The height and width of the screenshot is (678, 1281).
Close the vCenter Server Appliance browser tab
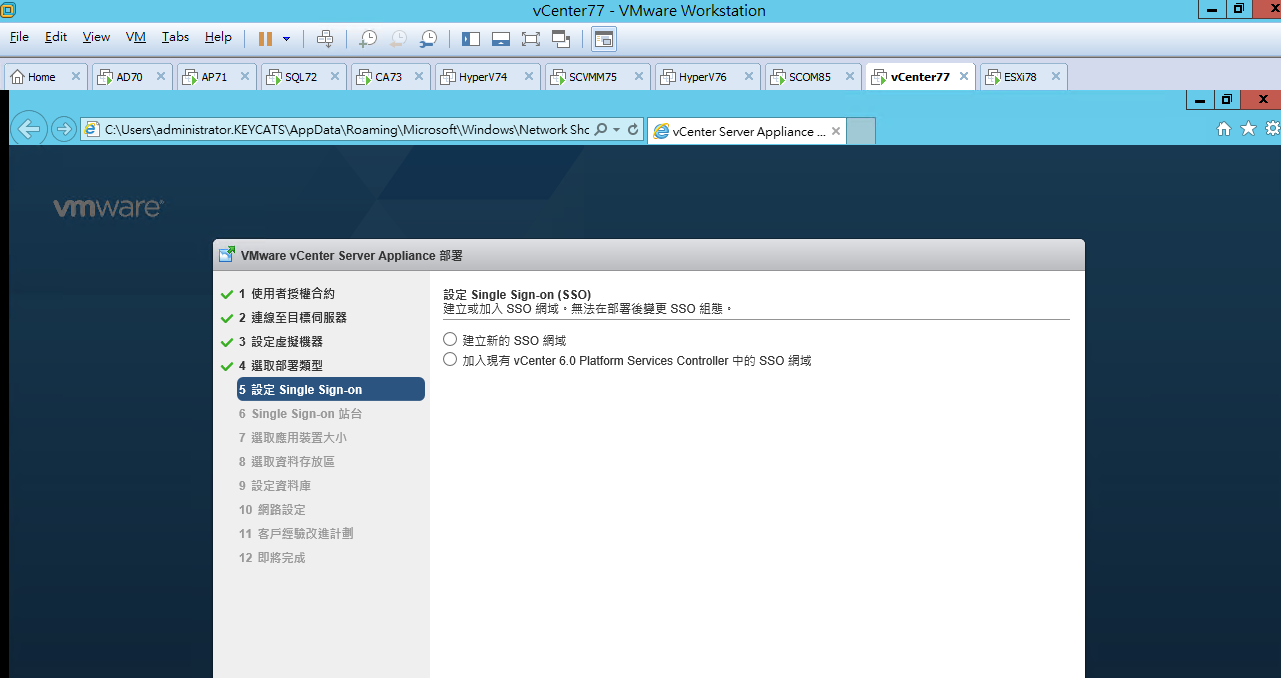[x=836, y=131]
